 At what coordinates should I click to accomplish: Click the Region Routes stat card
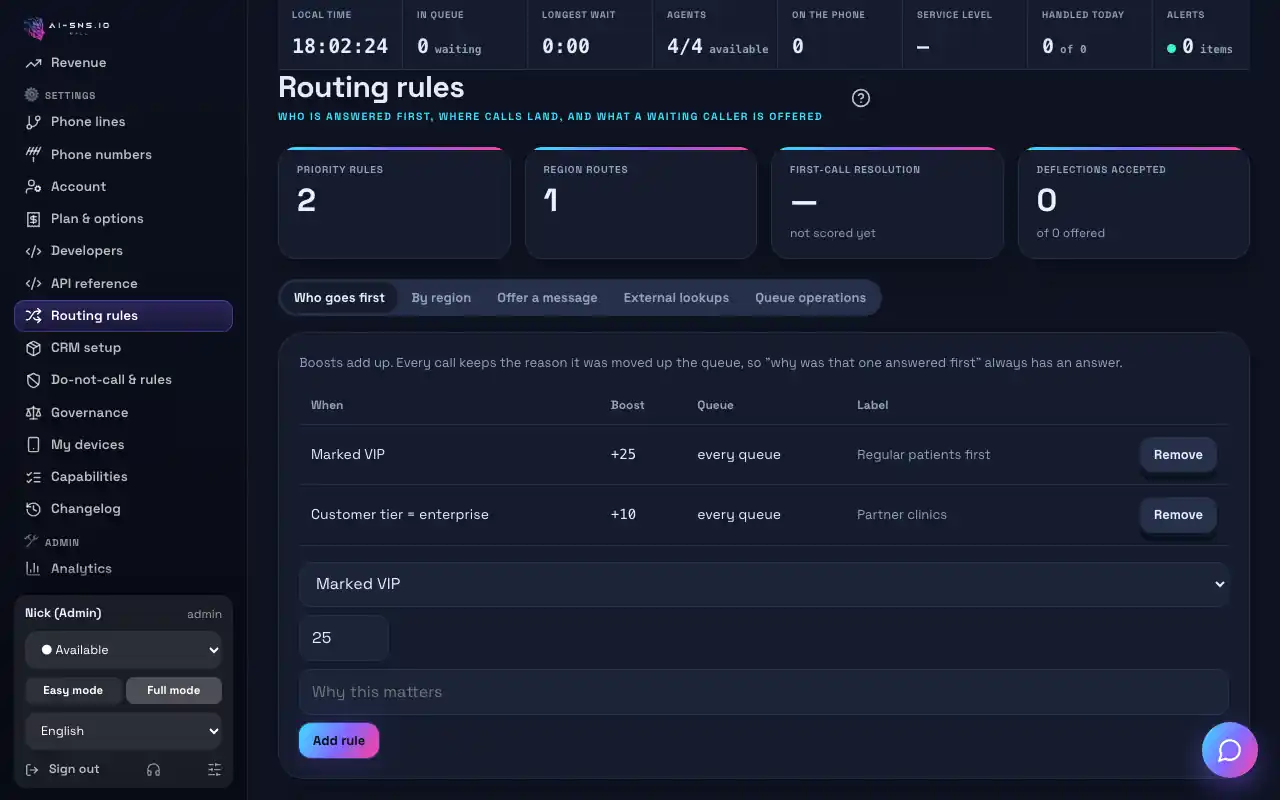coord(641,203)
